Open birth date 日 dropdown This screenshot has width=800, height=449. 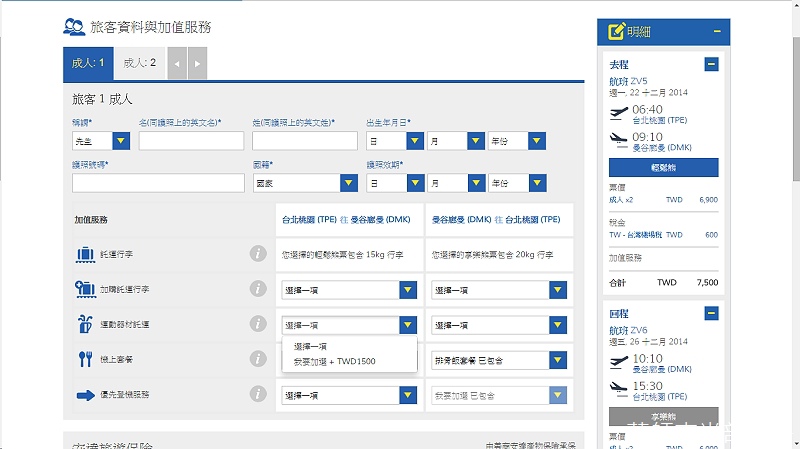pos(395,141)
